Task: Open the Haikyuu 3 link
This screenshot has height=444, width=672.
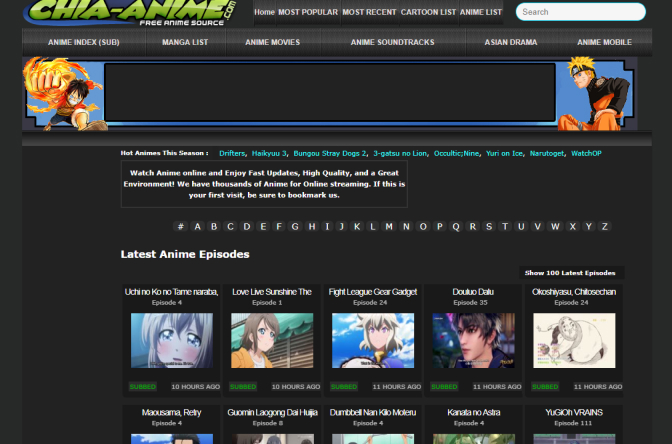Action: click(x=269, y=153)
